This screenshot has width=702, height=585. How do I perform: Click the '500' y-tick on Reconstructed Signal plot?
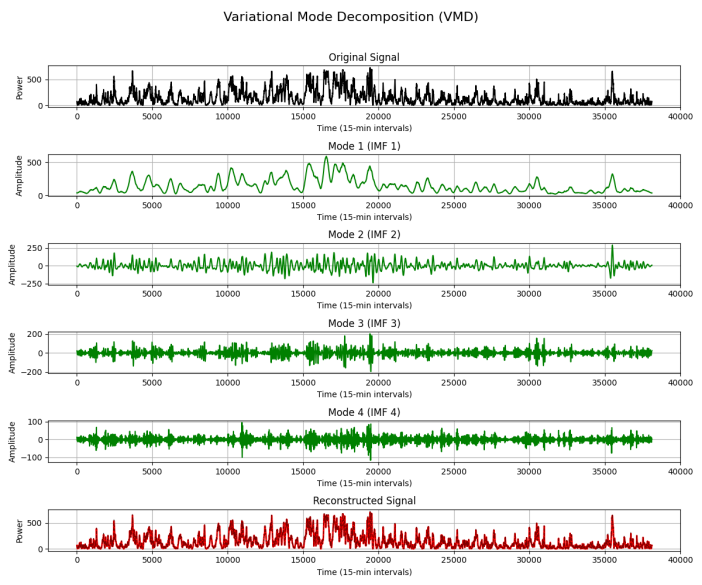pyautogui.click(x=35, y=523)
